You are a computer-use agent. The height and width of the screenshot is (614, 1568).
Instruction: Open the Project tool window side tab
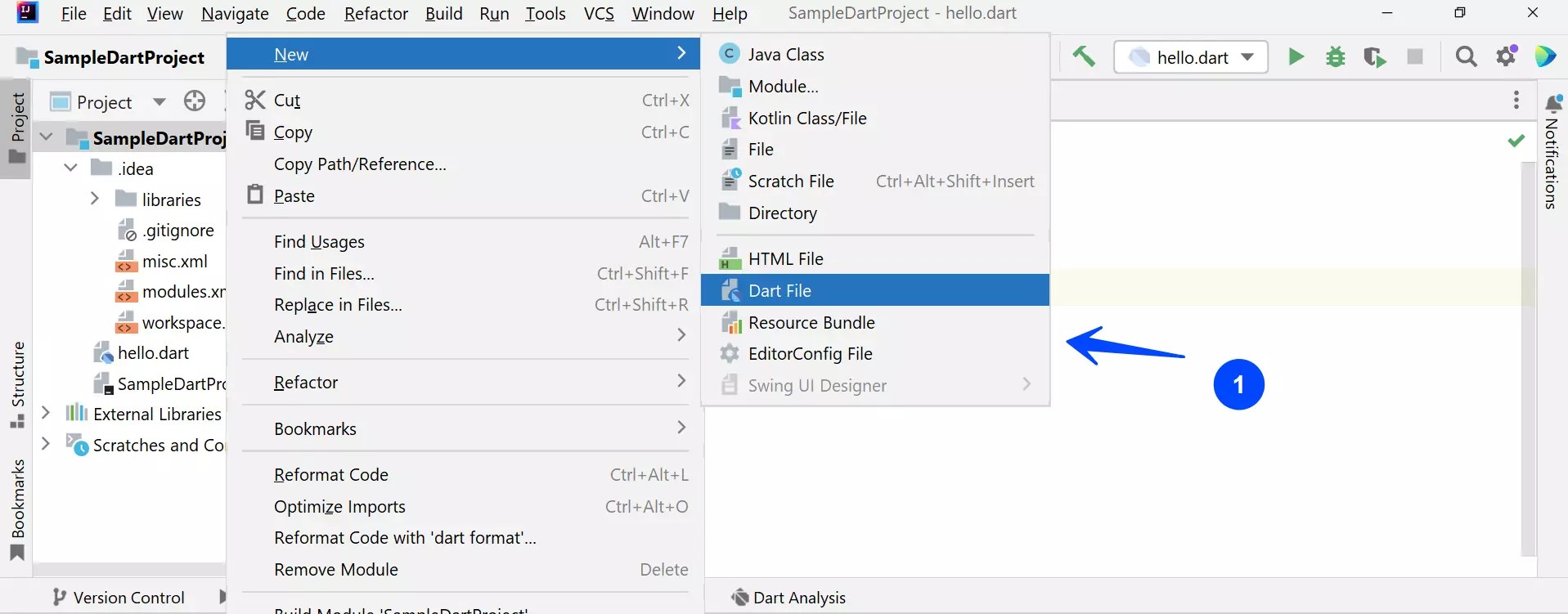coord(17,128)
